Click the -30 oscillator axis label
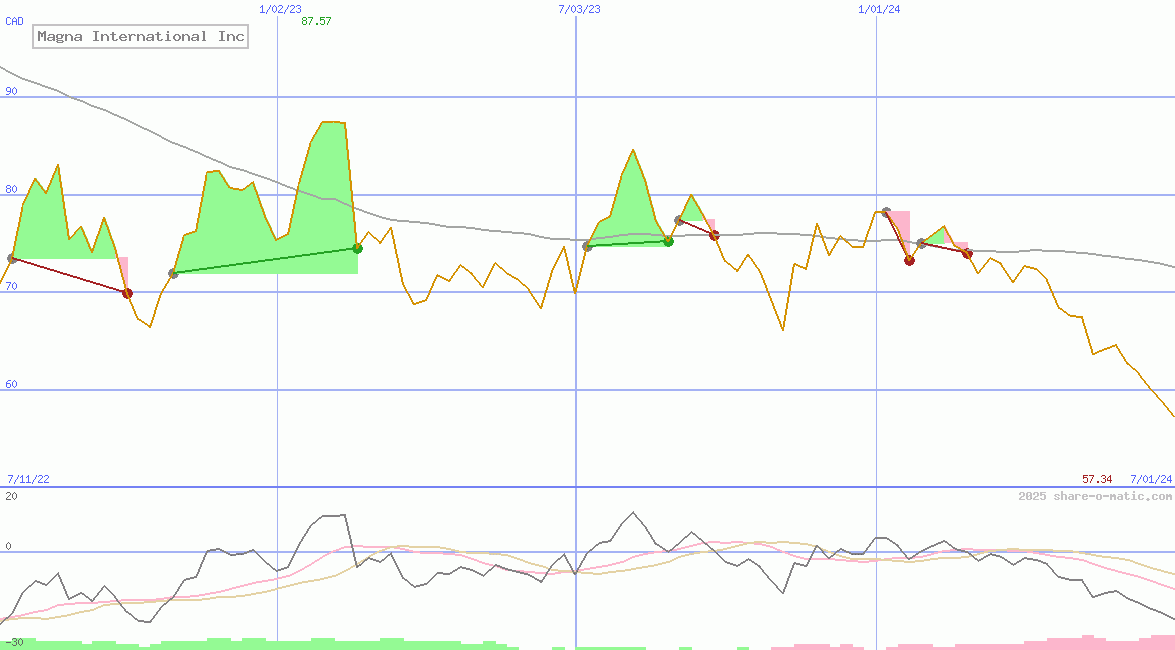The height and width of the screenshot is (650, 1175). pyautogui.click(x=14, y=643)
